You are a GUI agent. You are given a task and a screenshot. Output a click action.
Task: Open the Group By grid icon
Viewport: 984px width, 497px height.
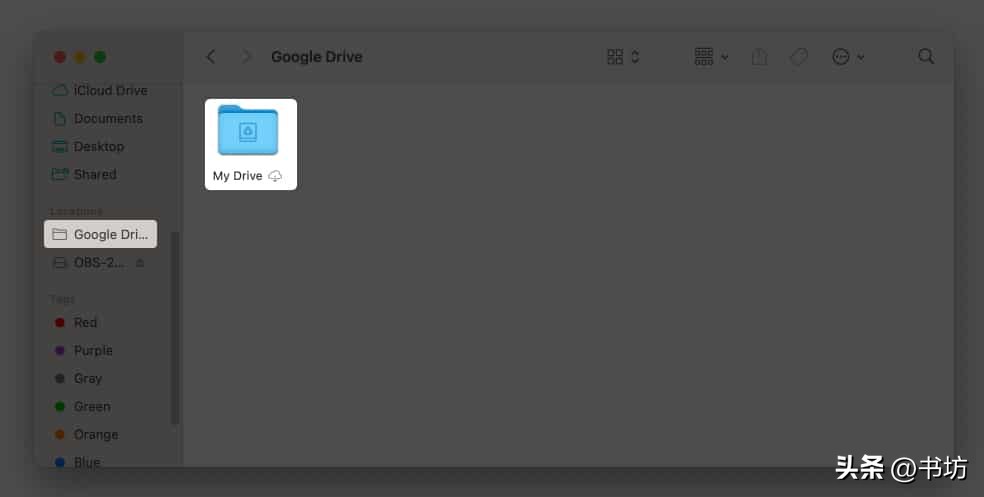pos(703,56)
